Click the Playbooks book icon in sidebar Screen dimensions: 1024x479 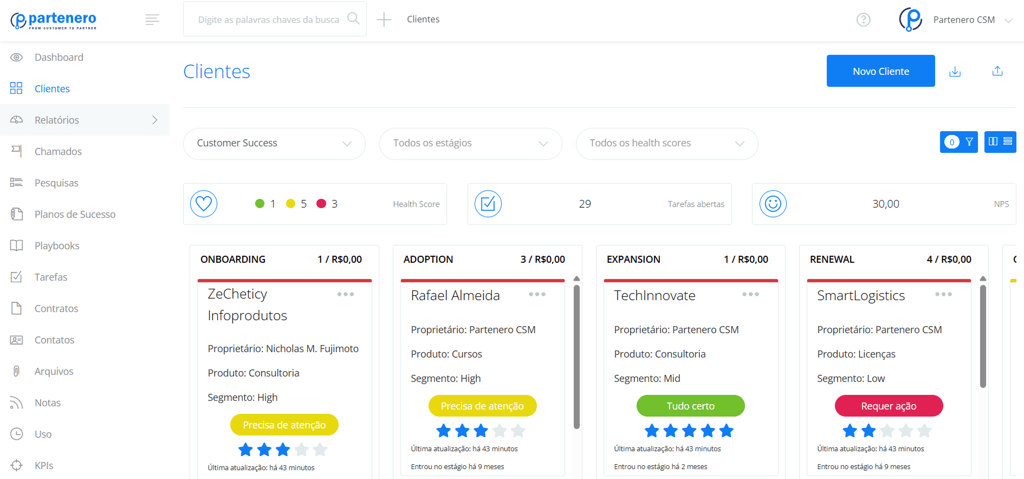(16, 246)
